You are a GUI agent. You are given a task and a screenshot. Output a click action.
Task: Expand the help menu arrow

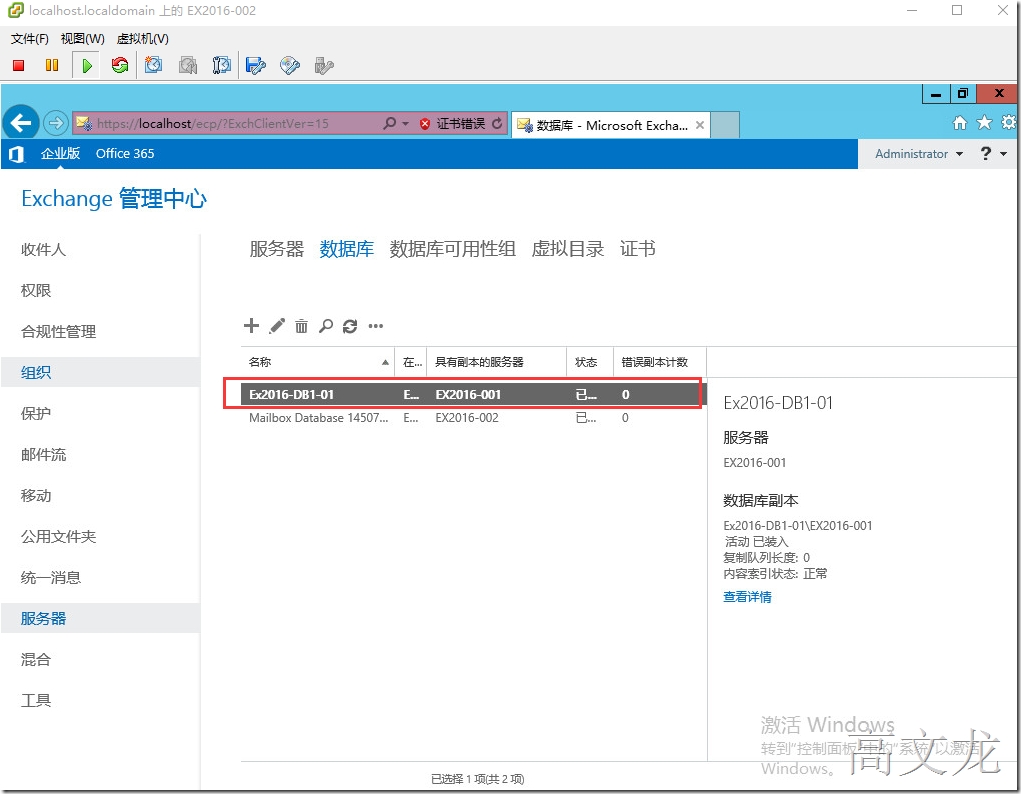point(1003,154)
